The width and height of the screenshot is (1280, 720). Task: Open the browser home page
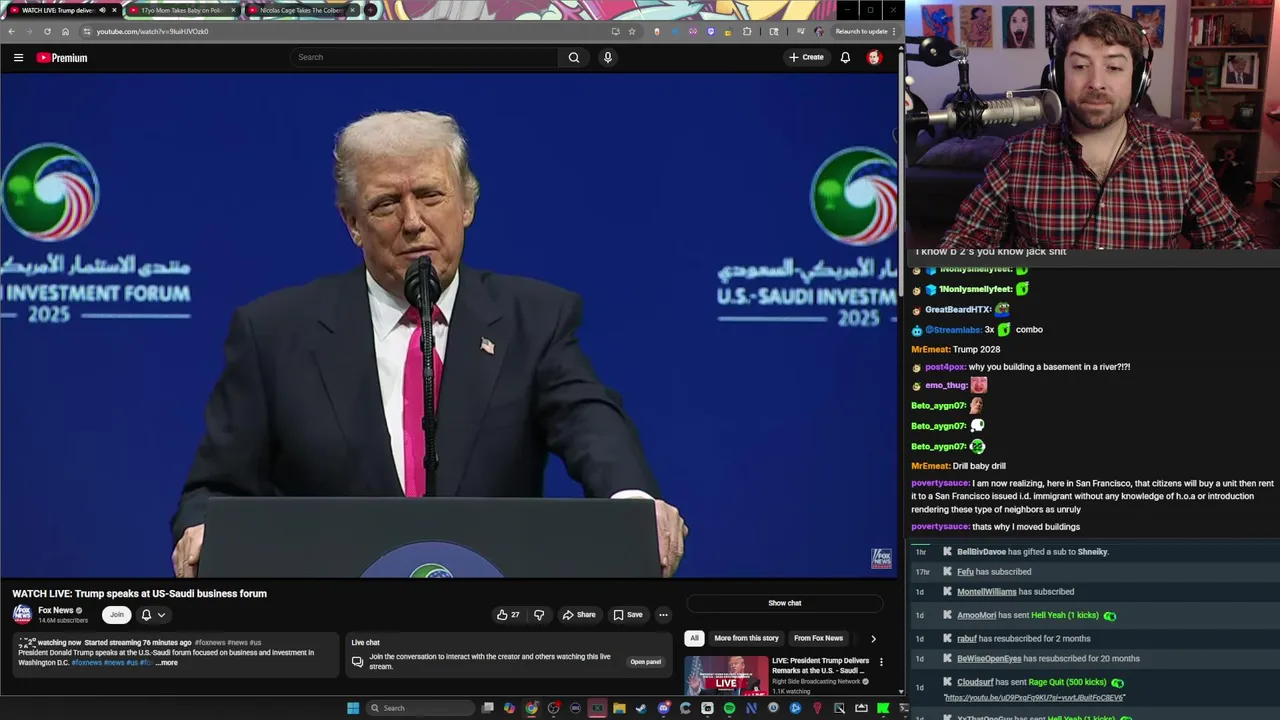click(65, 31)
